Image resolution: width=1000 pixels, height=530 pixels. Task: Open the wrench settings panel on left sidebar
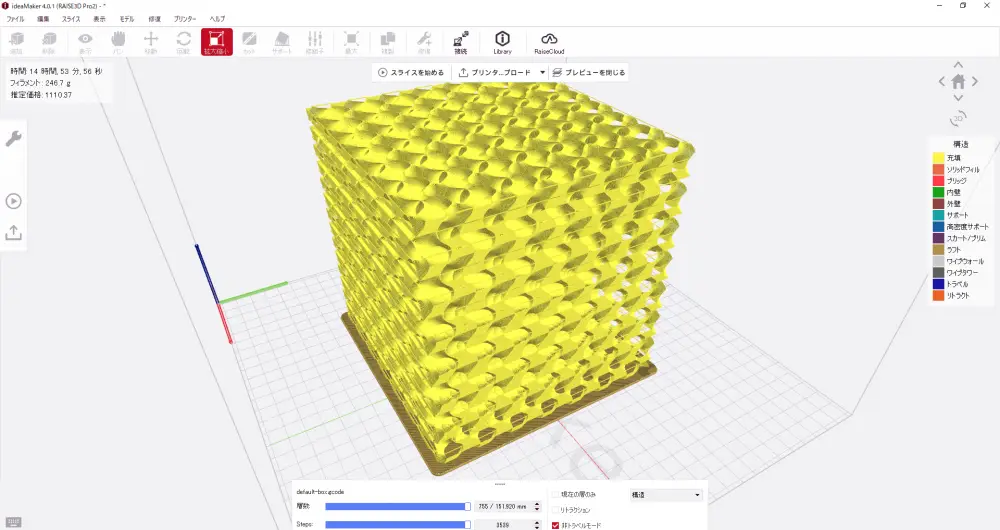14,139
